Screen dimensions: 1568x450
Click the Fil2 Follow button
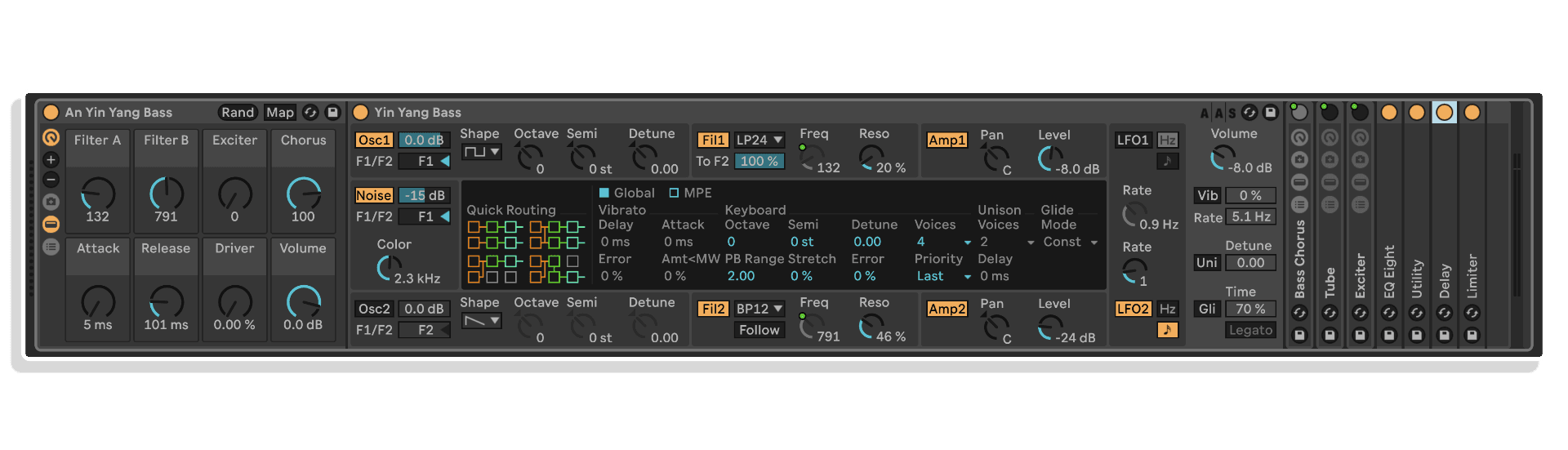[x=759, y=330]
